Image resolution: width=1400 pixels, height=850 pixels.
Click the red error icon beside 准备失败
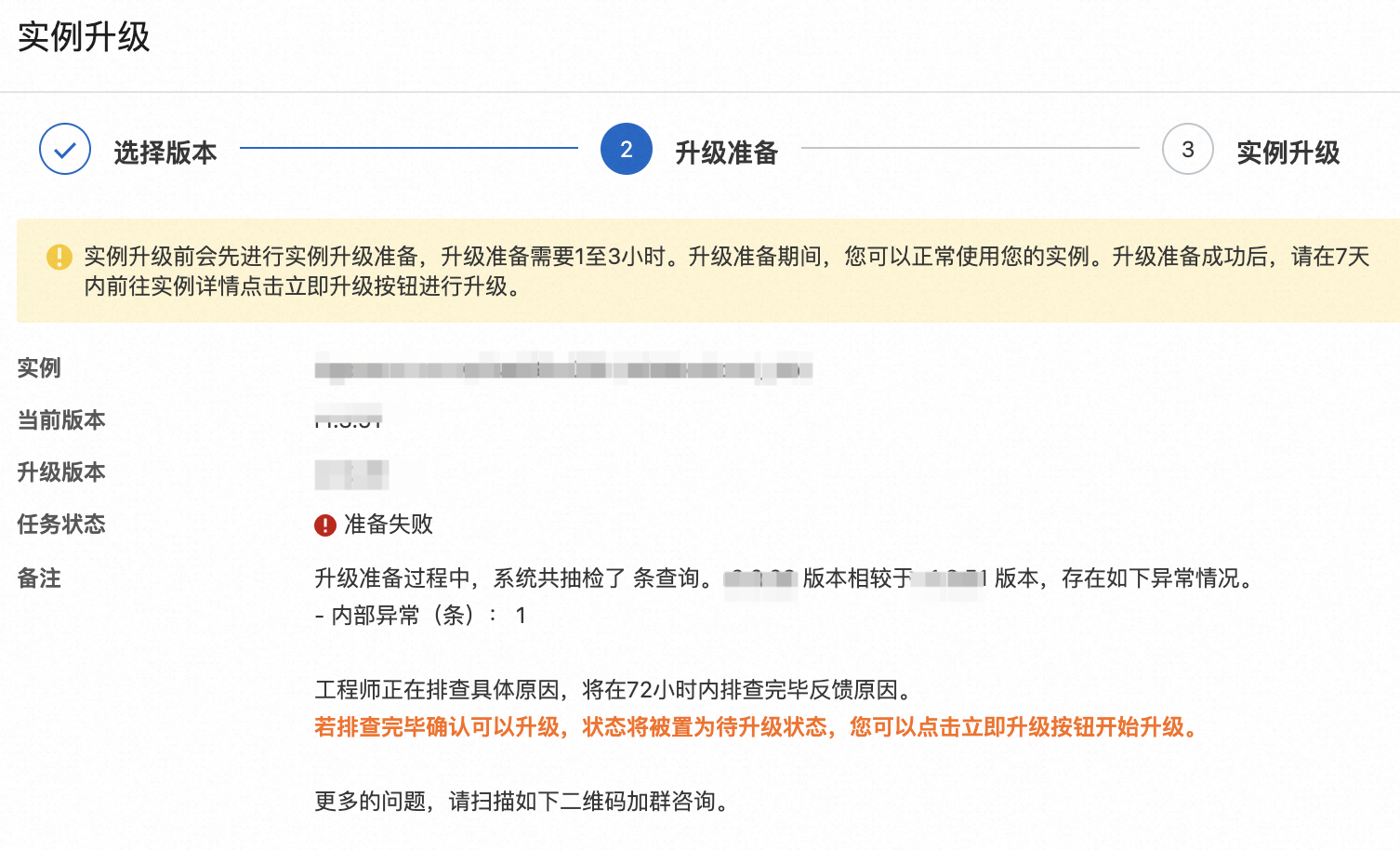(x=324, y=525)
